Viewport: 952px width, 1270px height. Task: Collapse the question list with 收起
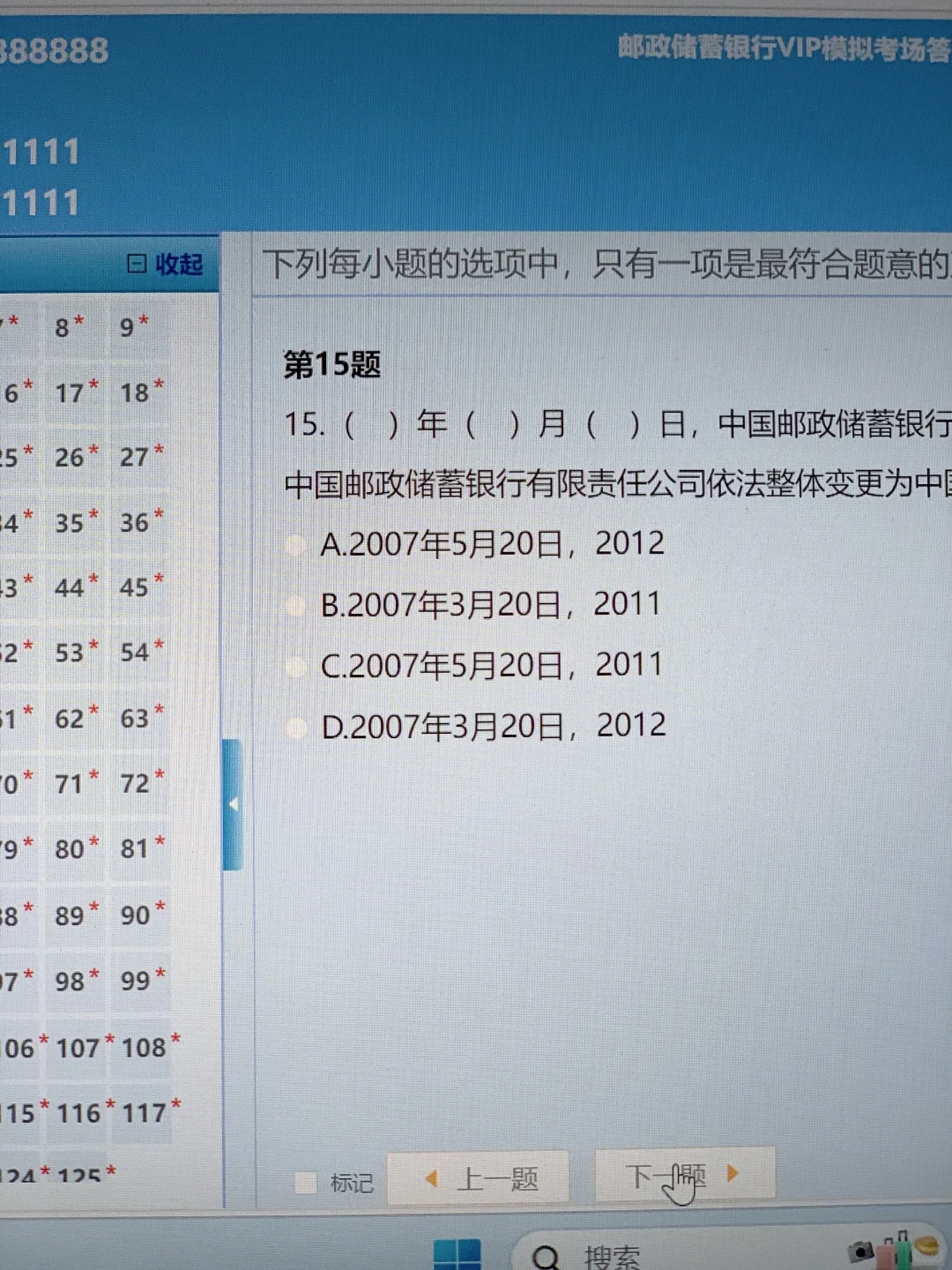click(177, 264)
